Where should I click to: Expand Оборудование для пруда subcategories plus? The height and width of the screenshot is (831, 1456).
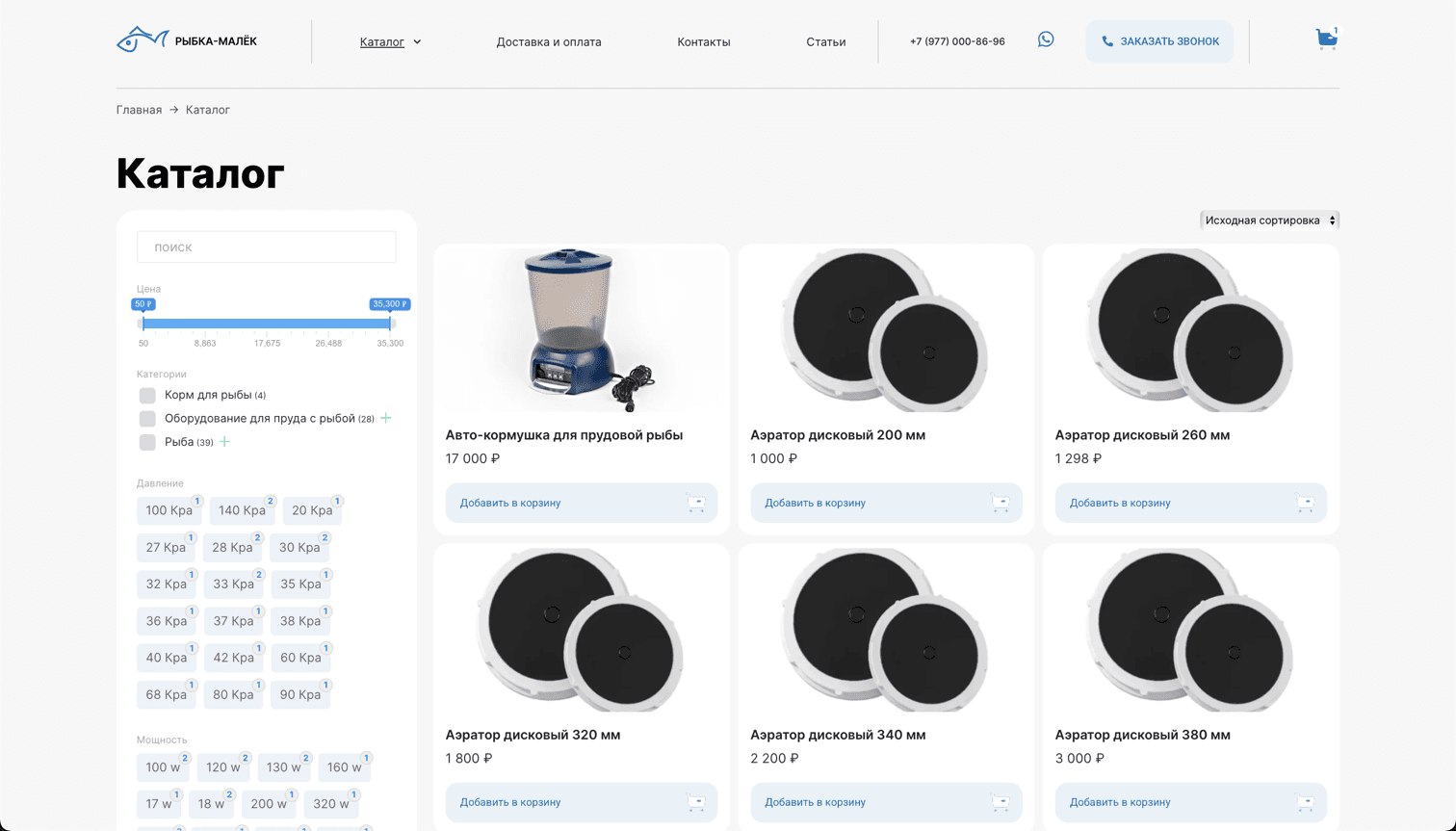386,418
